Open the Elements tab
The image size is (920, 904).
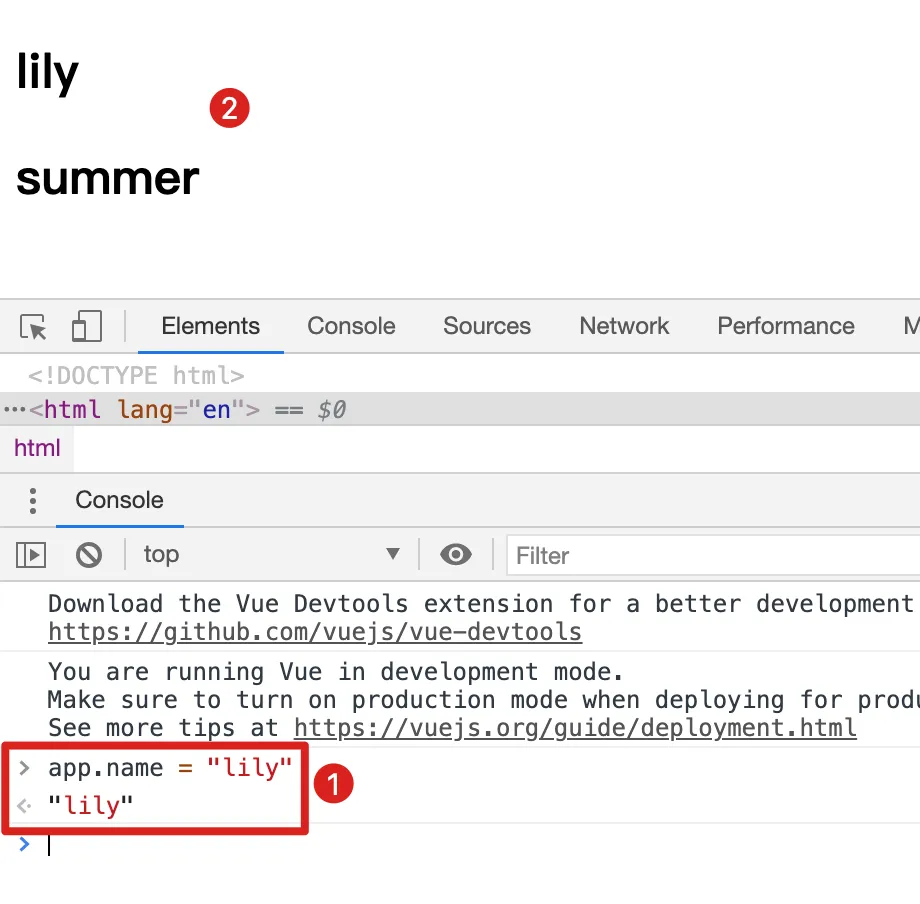coord(211,326)
